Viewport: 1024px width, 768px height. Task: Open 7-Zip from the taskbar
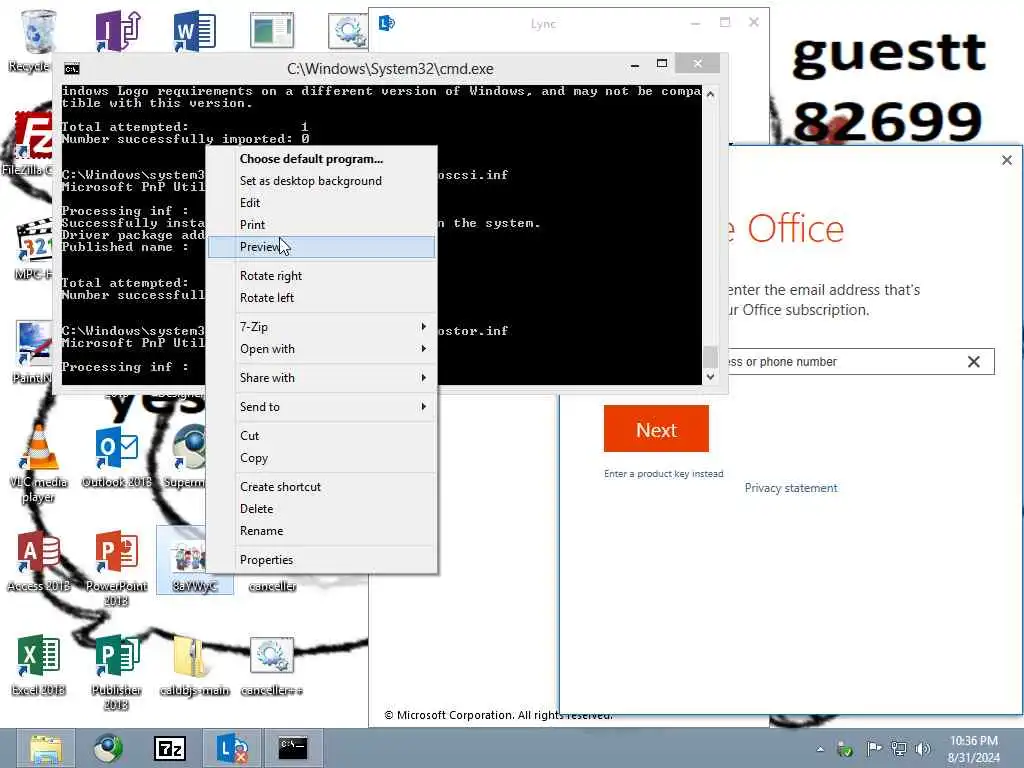click(170, 748)
